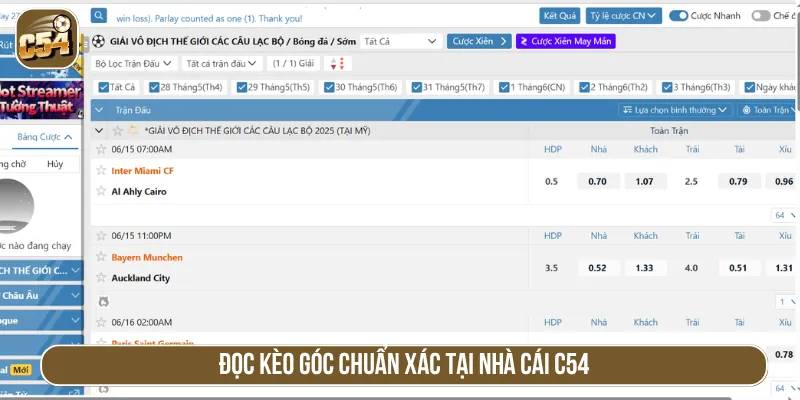Star the 06/16 02:00AM match time
The image size is (800, 400).
[101, 322]
